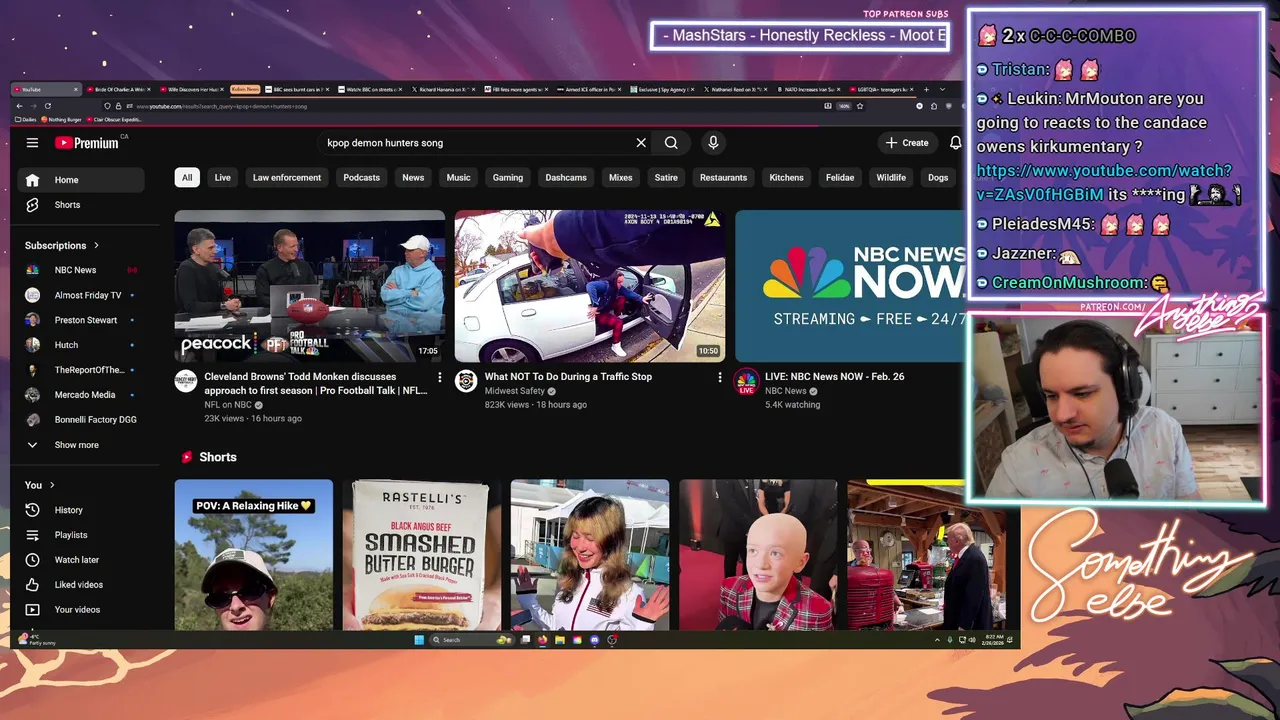The height and width of the screenshot is (720, 1280).
Task: Open the Windows Start menu
Action: click(x=419, y=640)
